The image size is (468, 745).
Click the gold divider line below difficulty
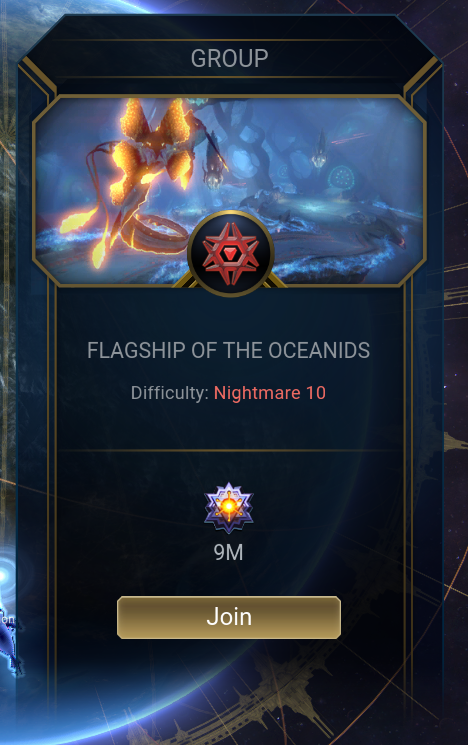(x=229, y=450)
